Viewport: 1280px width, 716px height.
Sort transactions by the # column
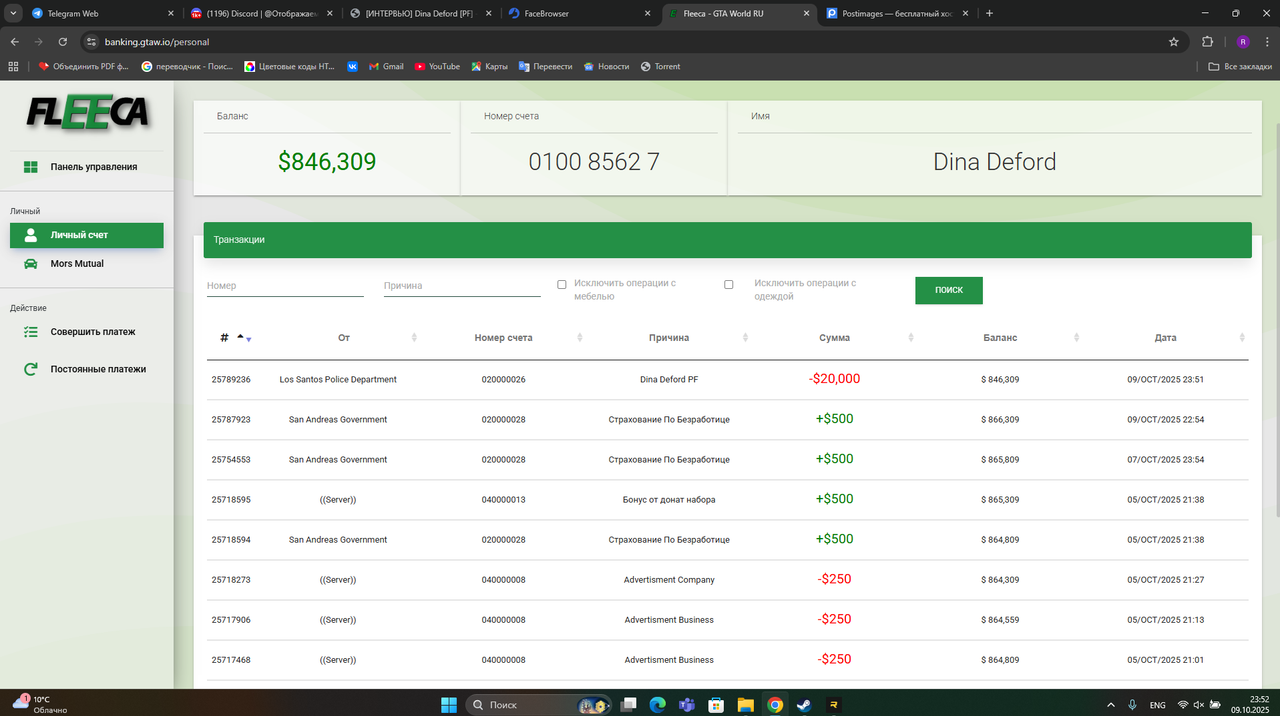235,338
